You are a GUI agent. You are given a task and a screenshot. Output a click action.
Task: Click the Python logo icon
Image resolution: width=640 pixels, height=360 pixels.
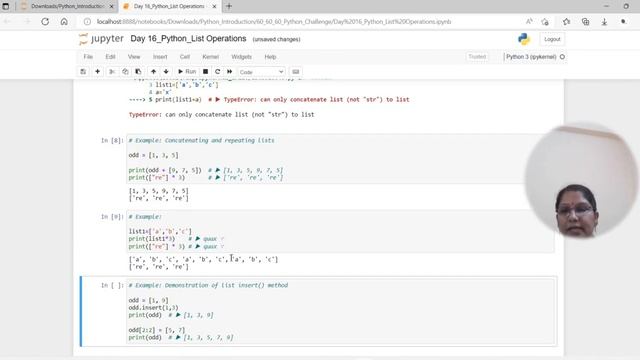click(524, 39)
